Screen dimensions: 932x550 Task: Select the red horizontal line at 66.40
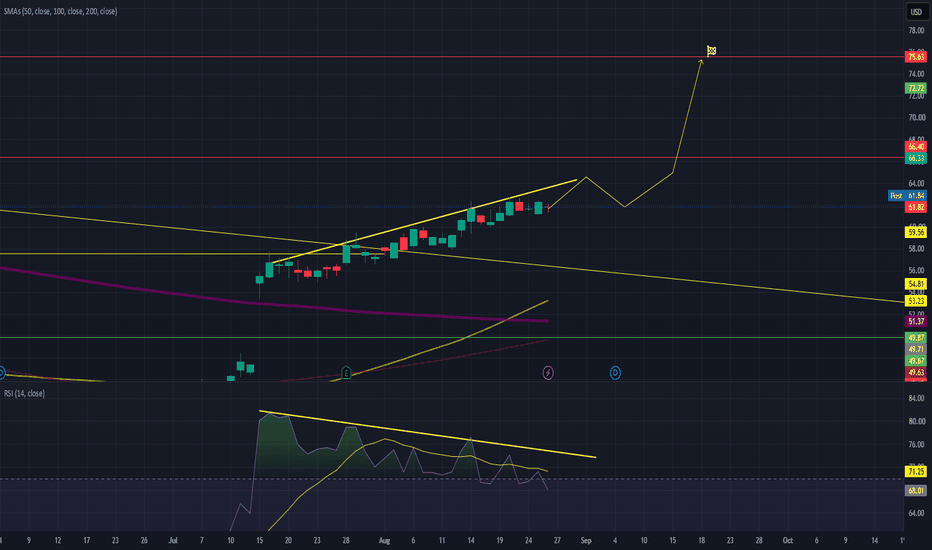click(x=452, y=158)
